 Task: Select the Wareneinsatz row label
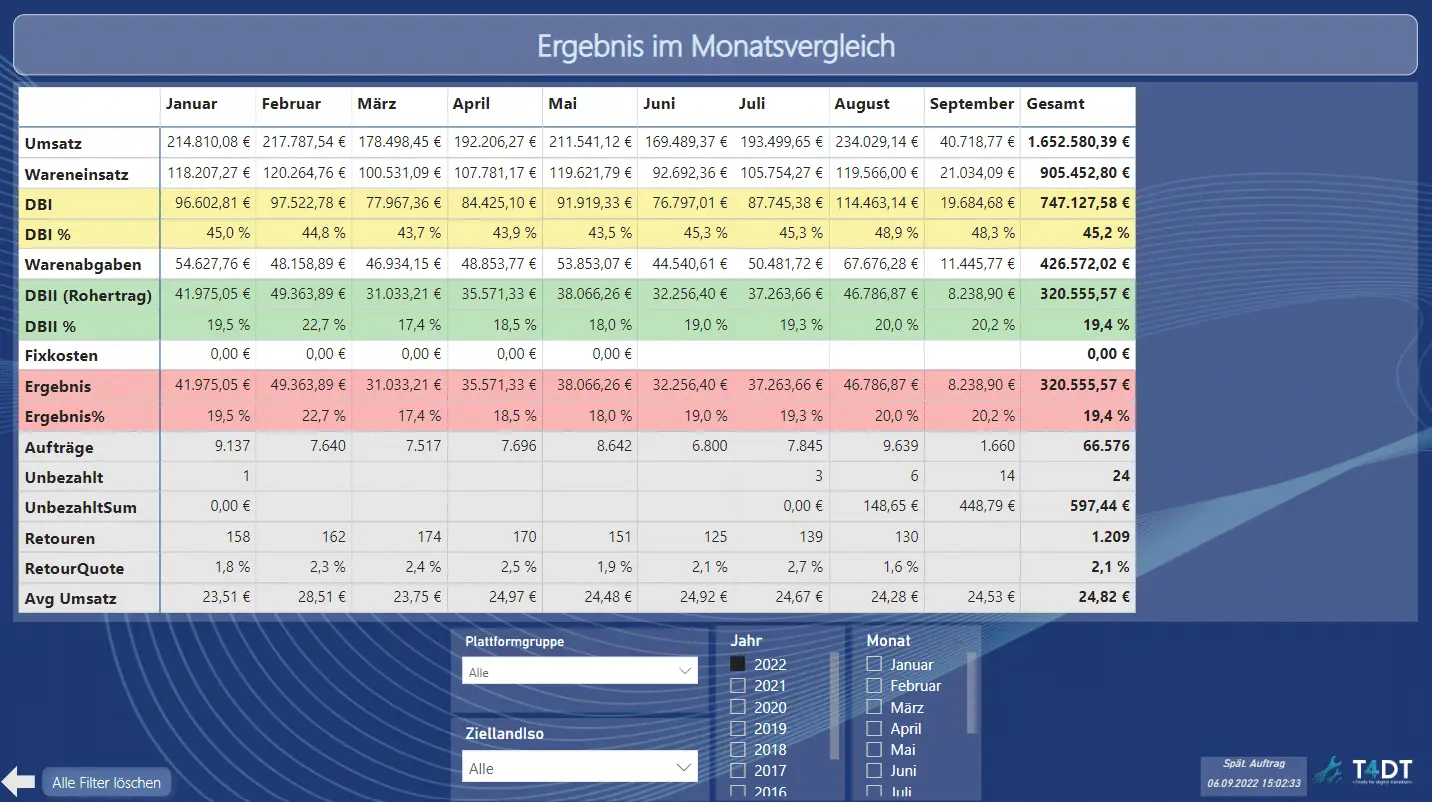(x=77, y=174)
